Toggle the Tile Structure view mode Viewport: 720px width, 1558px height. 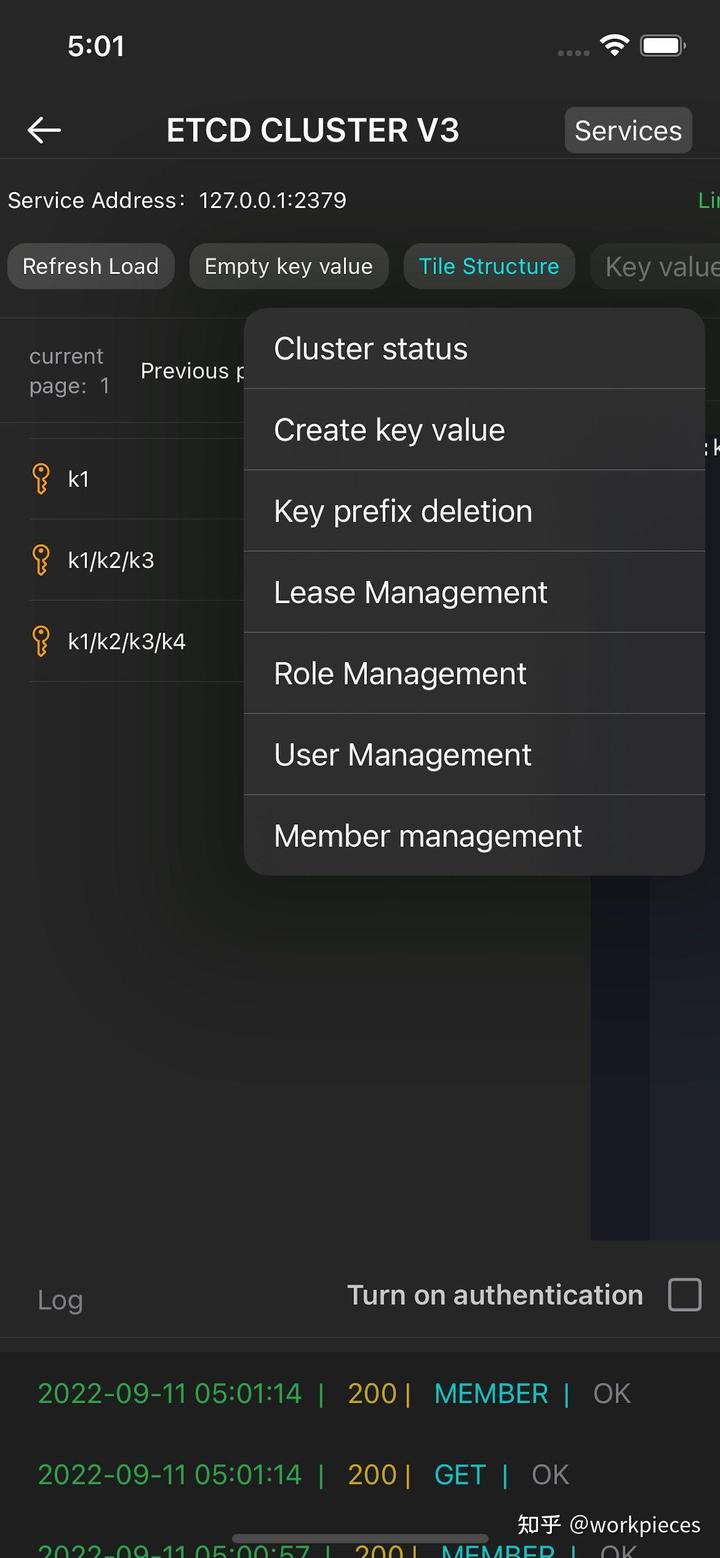[489, 266]
